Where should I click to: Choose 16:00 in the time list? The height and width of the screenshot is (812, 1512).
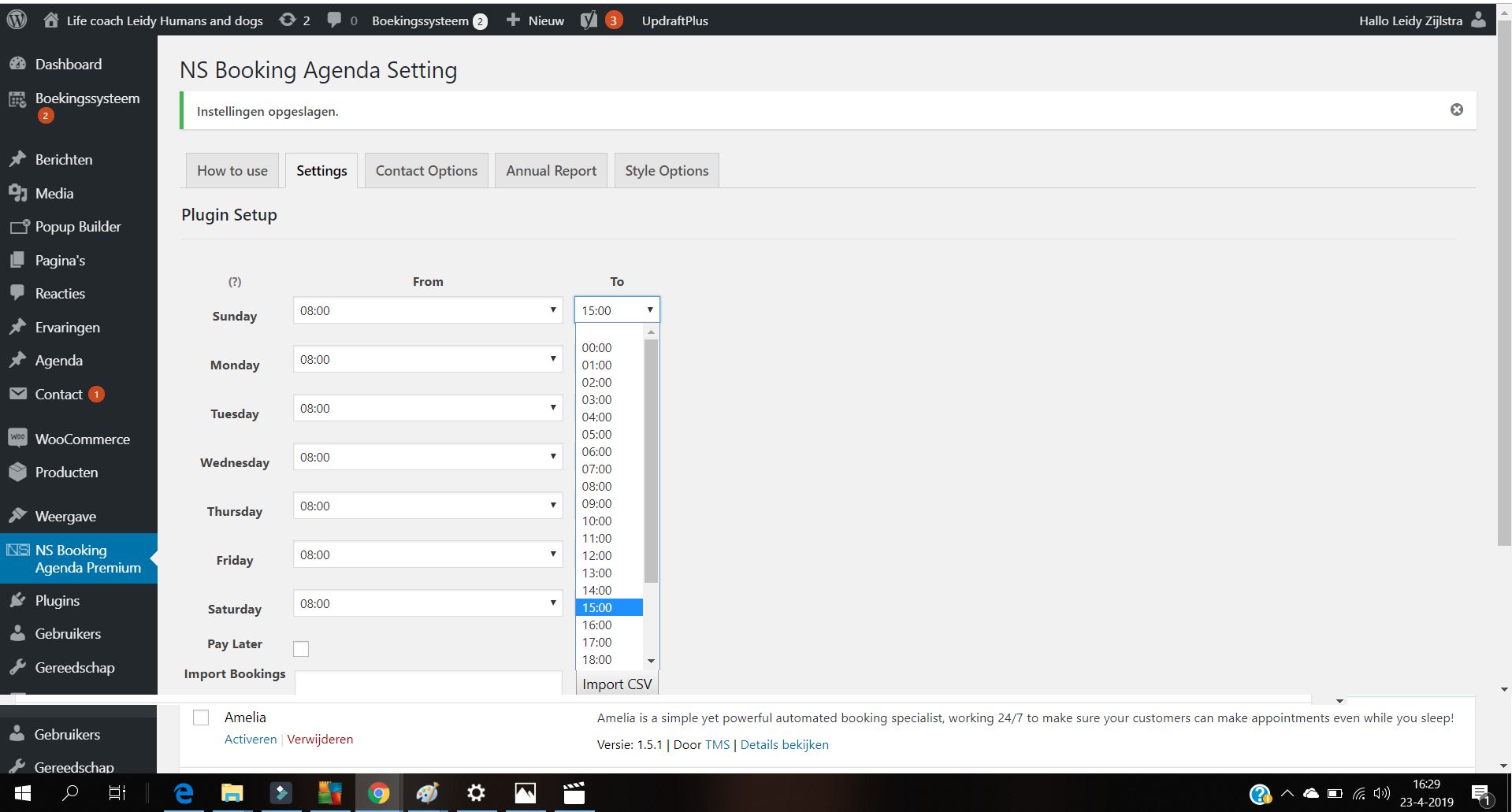pos(610,625)
